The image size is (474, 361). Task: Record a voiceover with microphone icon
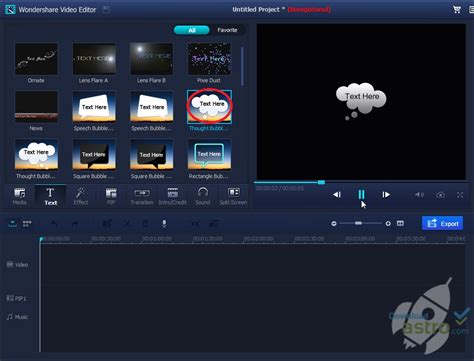[164, 223]
